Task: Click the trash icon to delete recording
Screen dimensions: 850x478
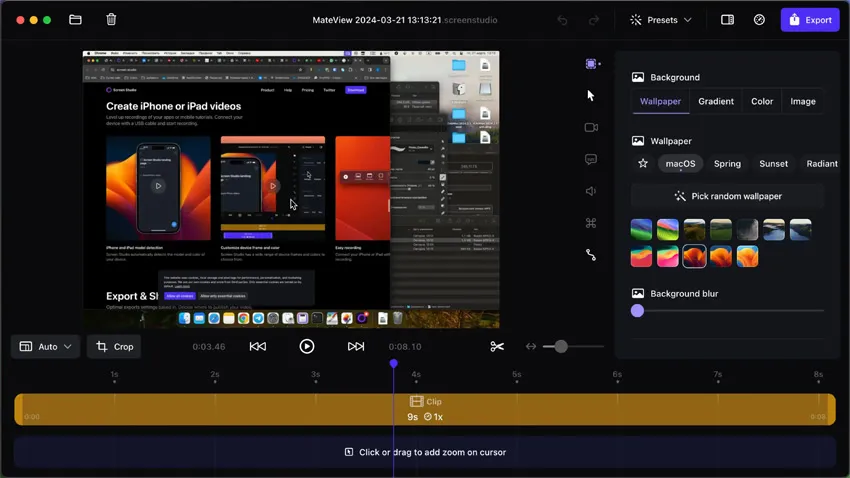Action: pos(111,20)
